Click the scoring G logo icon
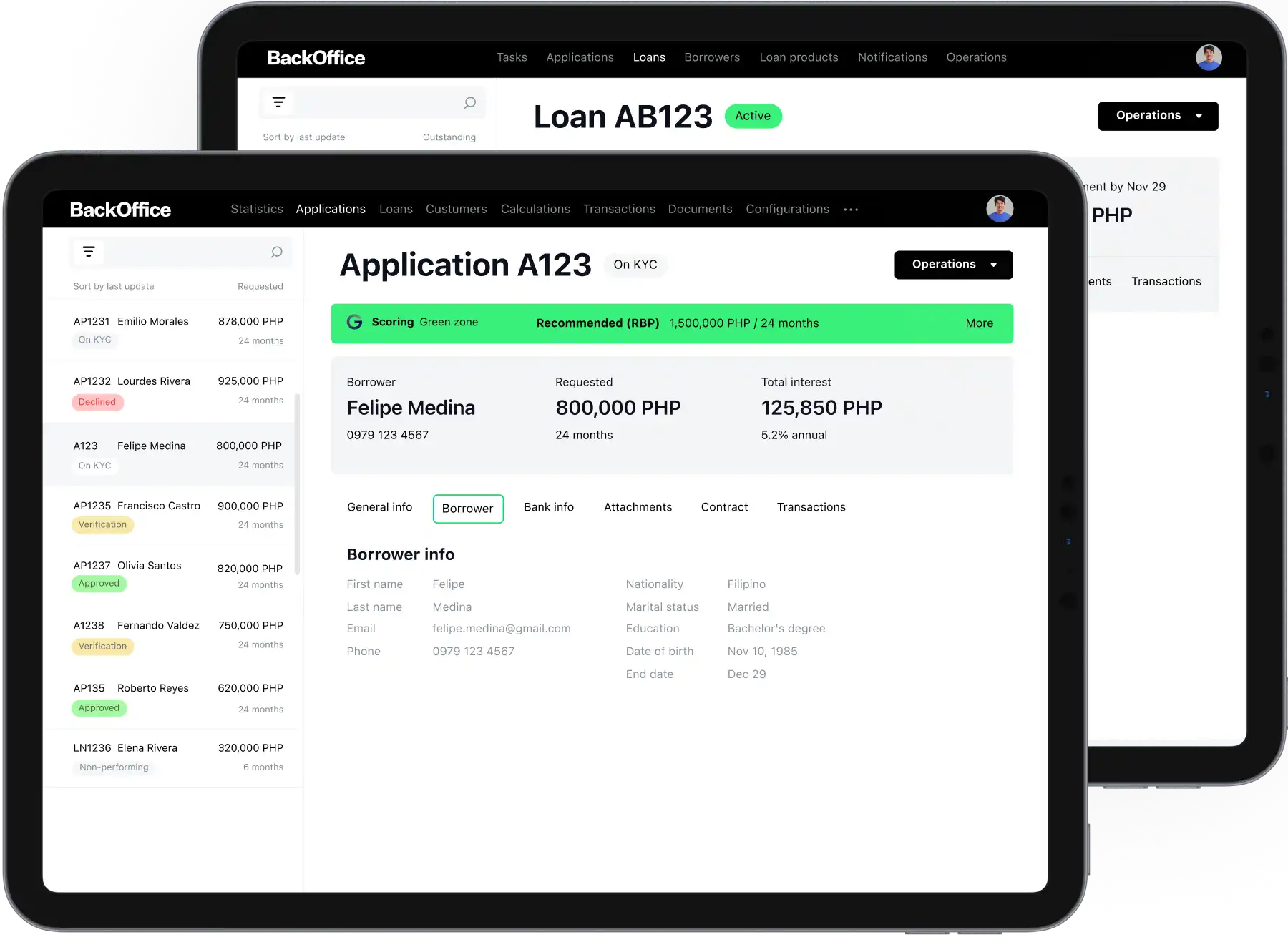1288x937 pixels. coord(354,323)
